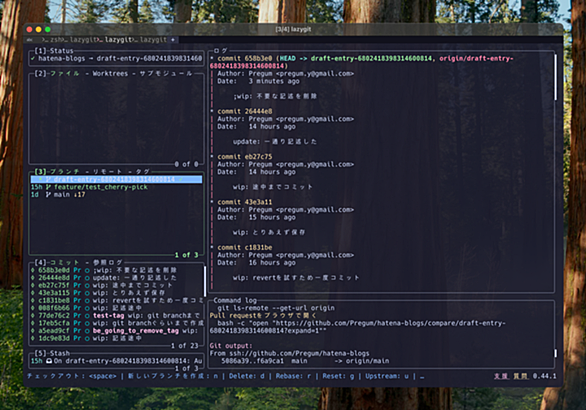Screen dimensions: 586x410
Task: Click the branch icon next to main
Action: [49, 194]
